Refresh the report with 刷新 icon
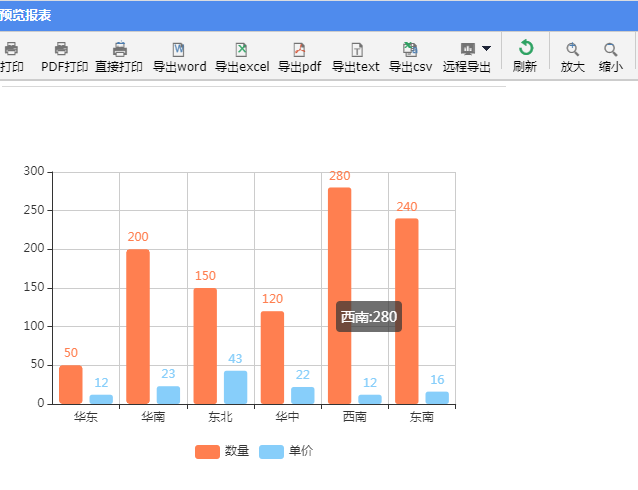This screenshot has height=490, width=638. 525,48
